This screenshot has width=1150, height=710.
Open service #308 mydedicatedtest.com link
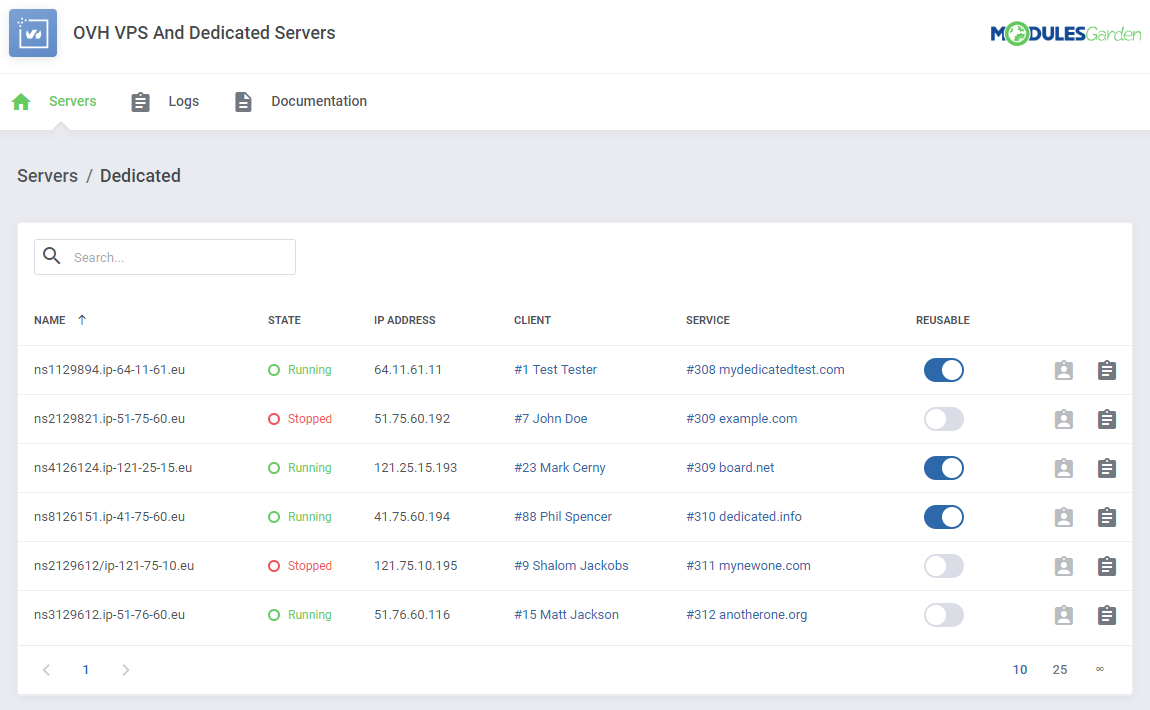(765, 369)
